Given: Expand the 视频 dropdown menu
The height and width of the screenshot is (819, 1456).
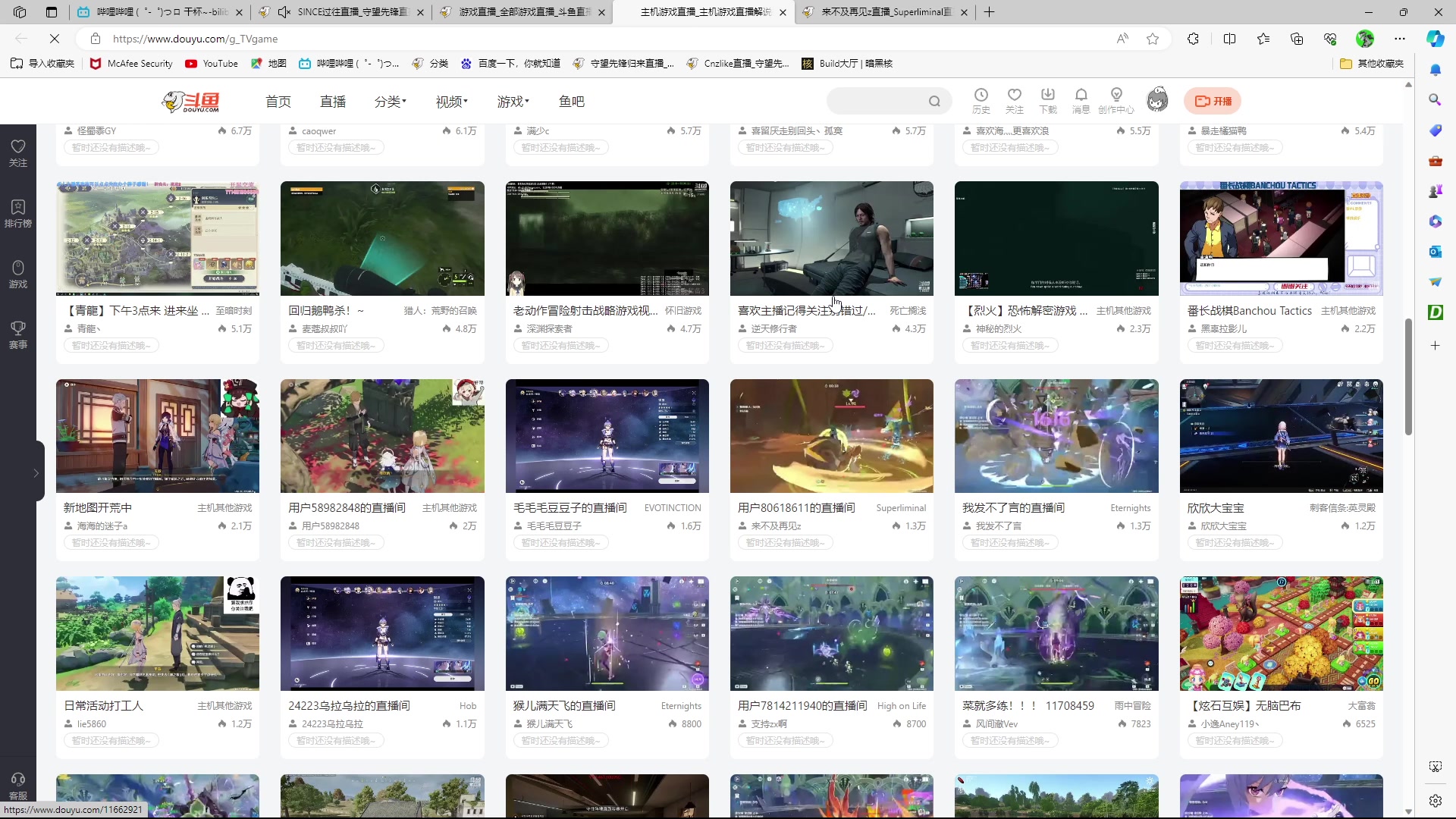Looking at the screenshot, I should 451,102.
